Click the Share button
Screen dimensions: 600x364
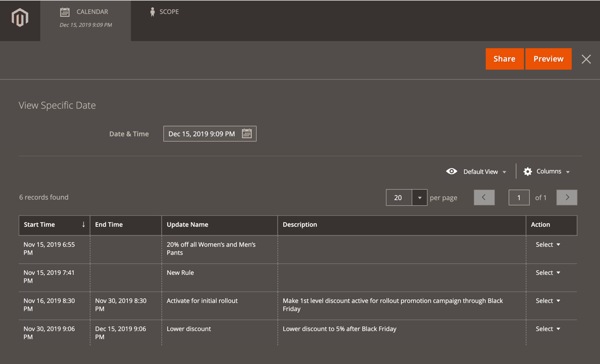point(504,59)
